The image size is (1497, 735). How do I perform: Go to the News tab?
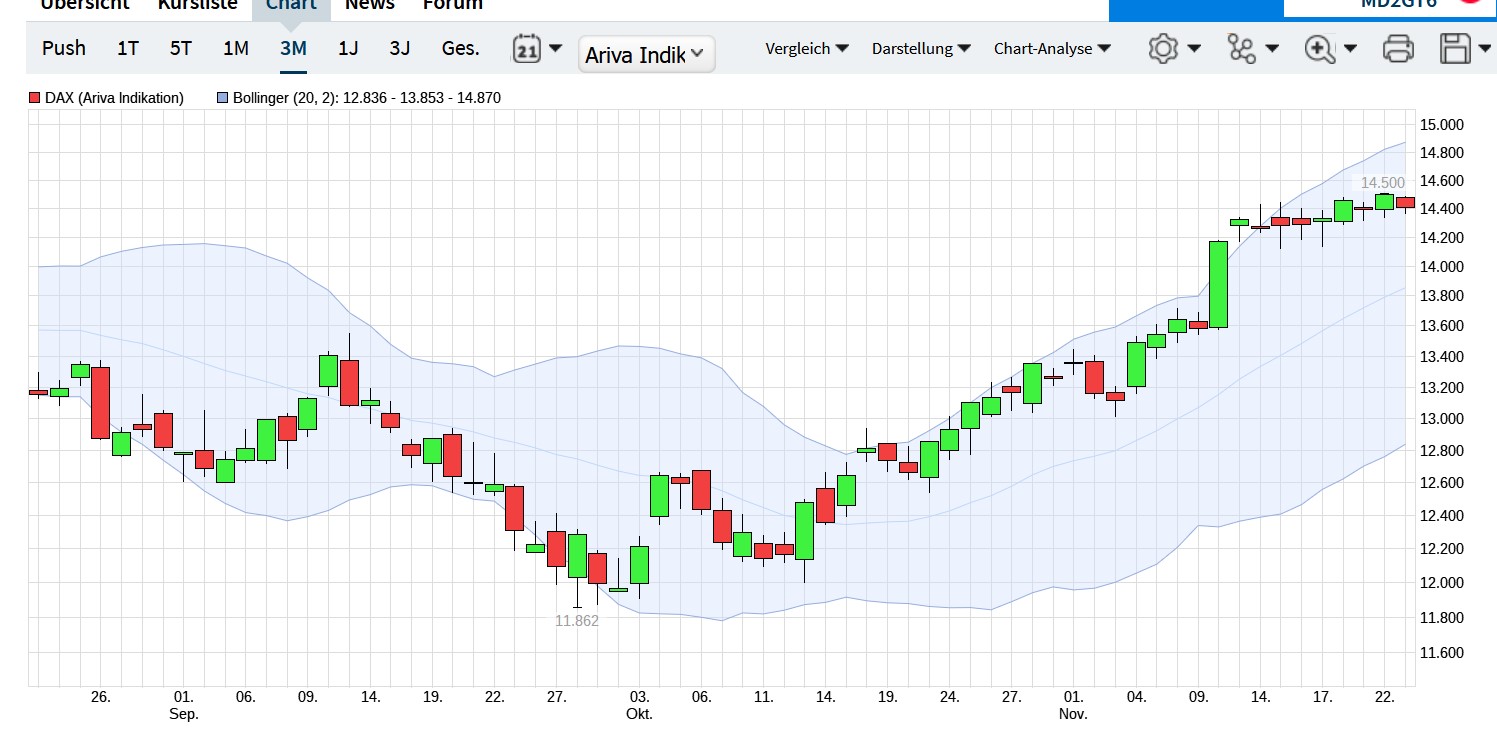370,5
